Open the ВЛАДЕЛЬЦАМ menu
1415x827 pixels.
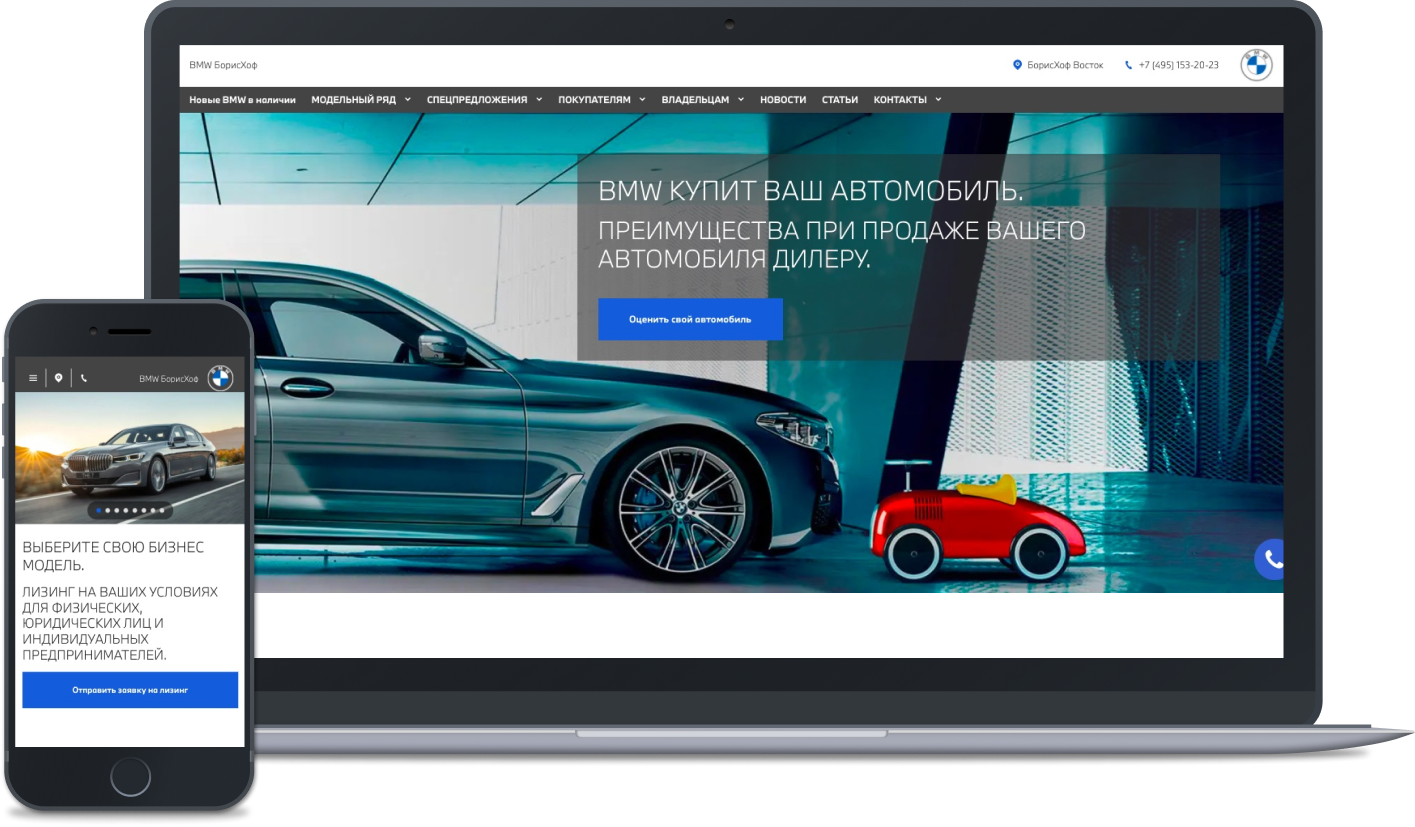tap(696, 100)
